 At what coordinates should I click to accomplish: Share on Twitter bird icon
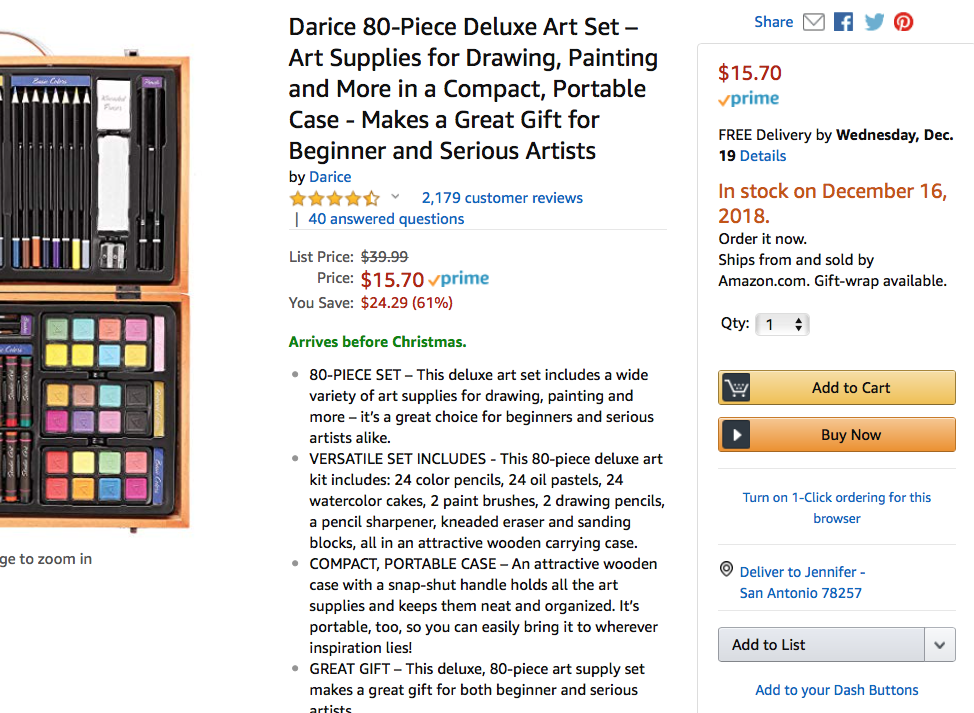(874, 22)
